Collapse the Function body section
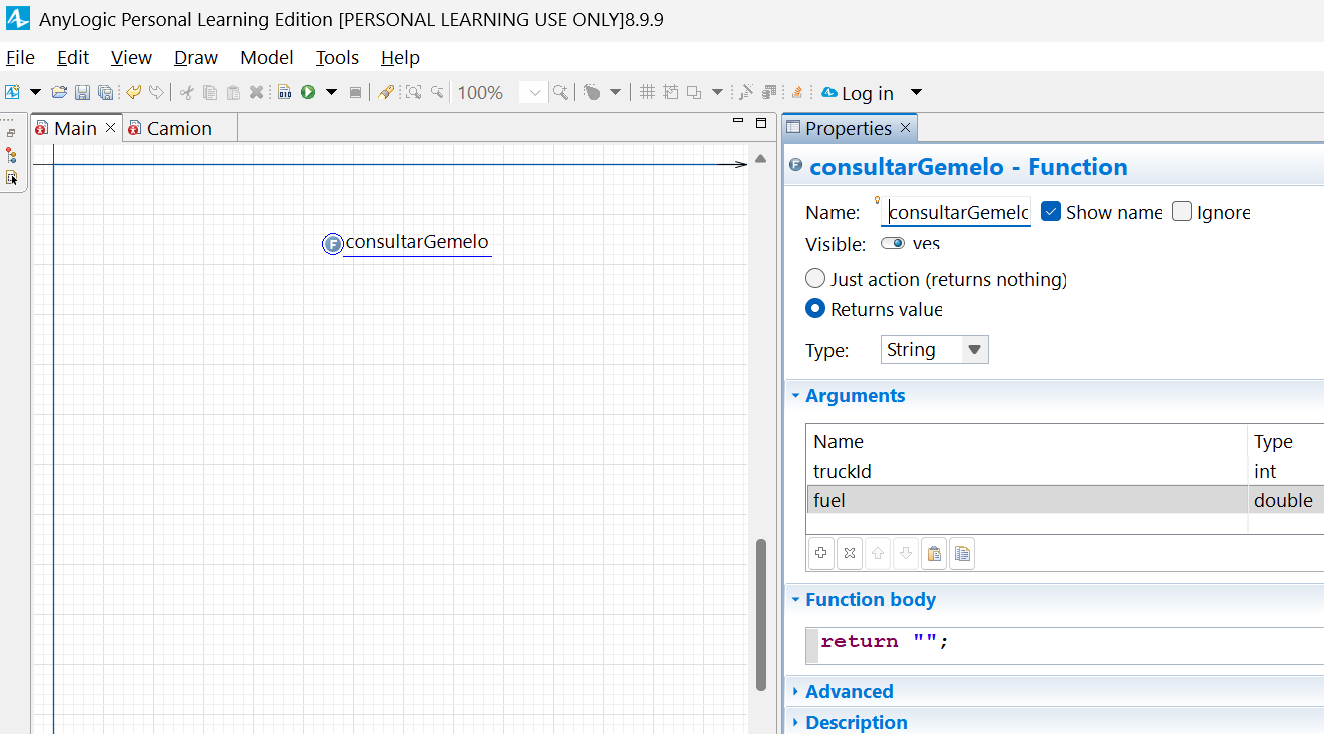 [x=796, y=599]
